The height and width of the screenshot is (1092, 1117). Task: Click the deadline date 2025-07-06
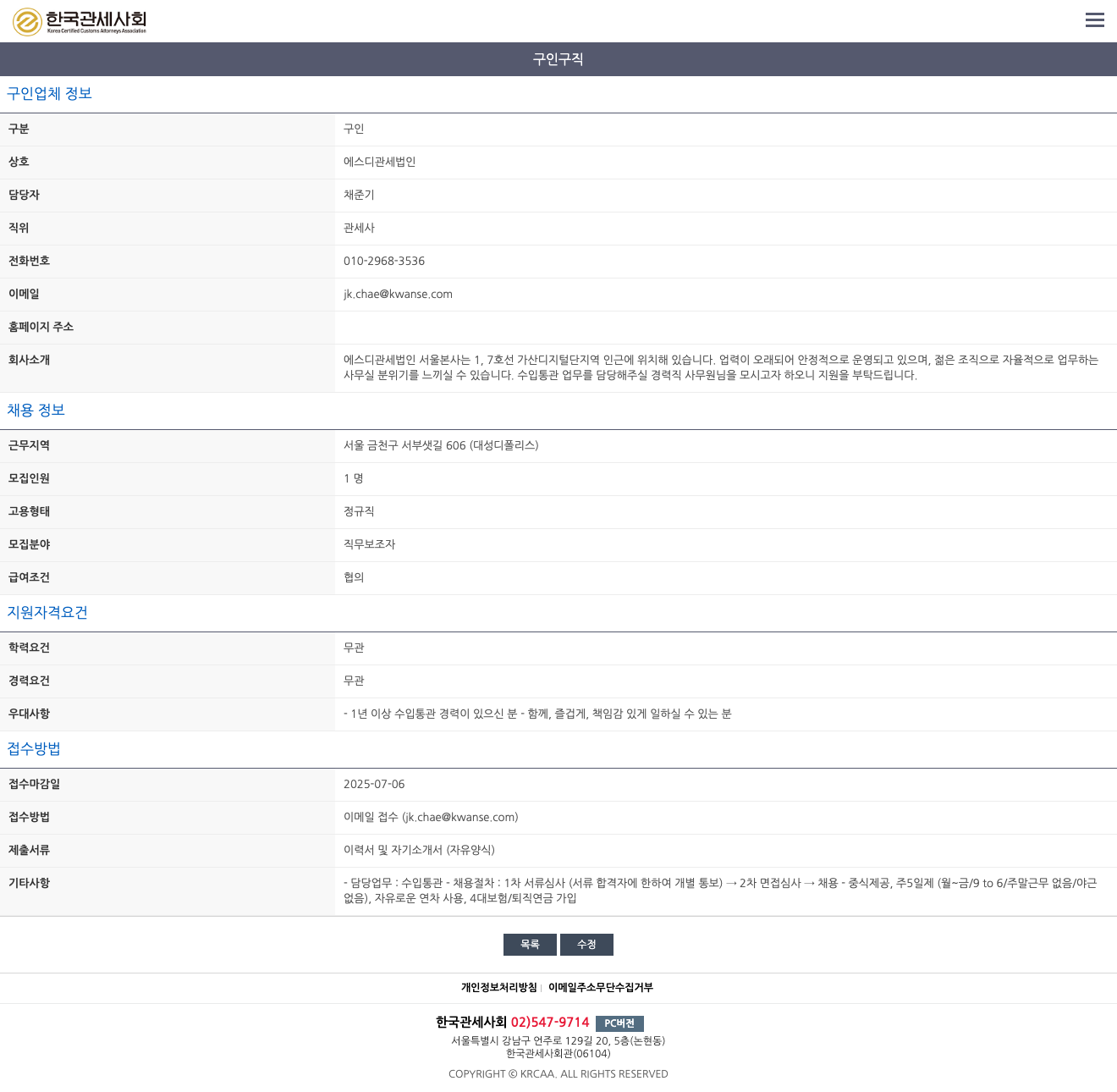click(x=374, y=784)
